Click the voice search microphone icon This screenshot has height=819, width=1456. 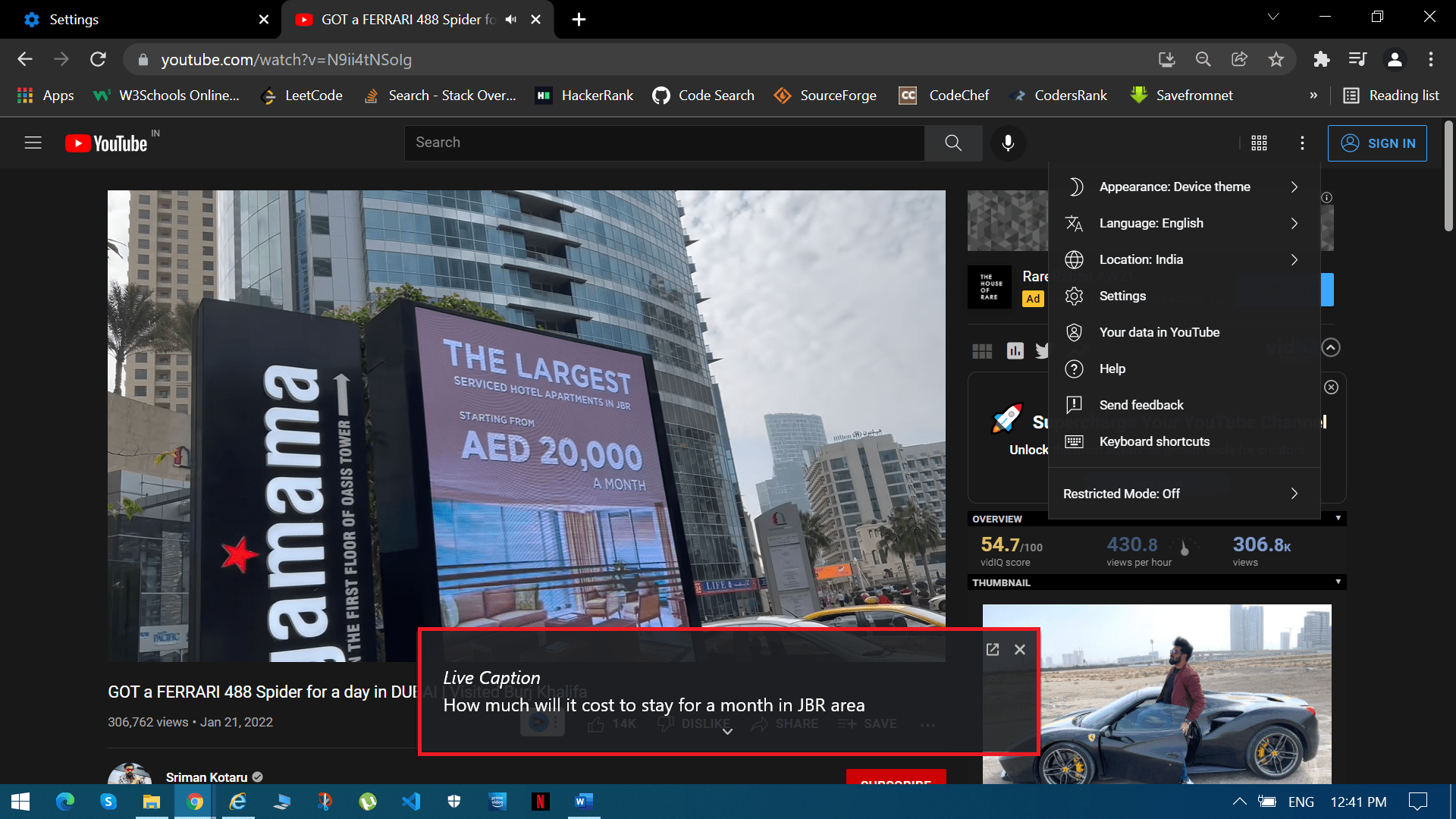tap(1008, 143)
